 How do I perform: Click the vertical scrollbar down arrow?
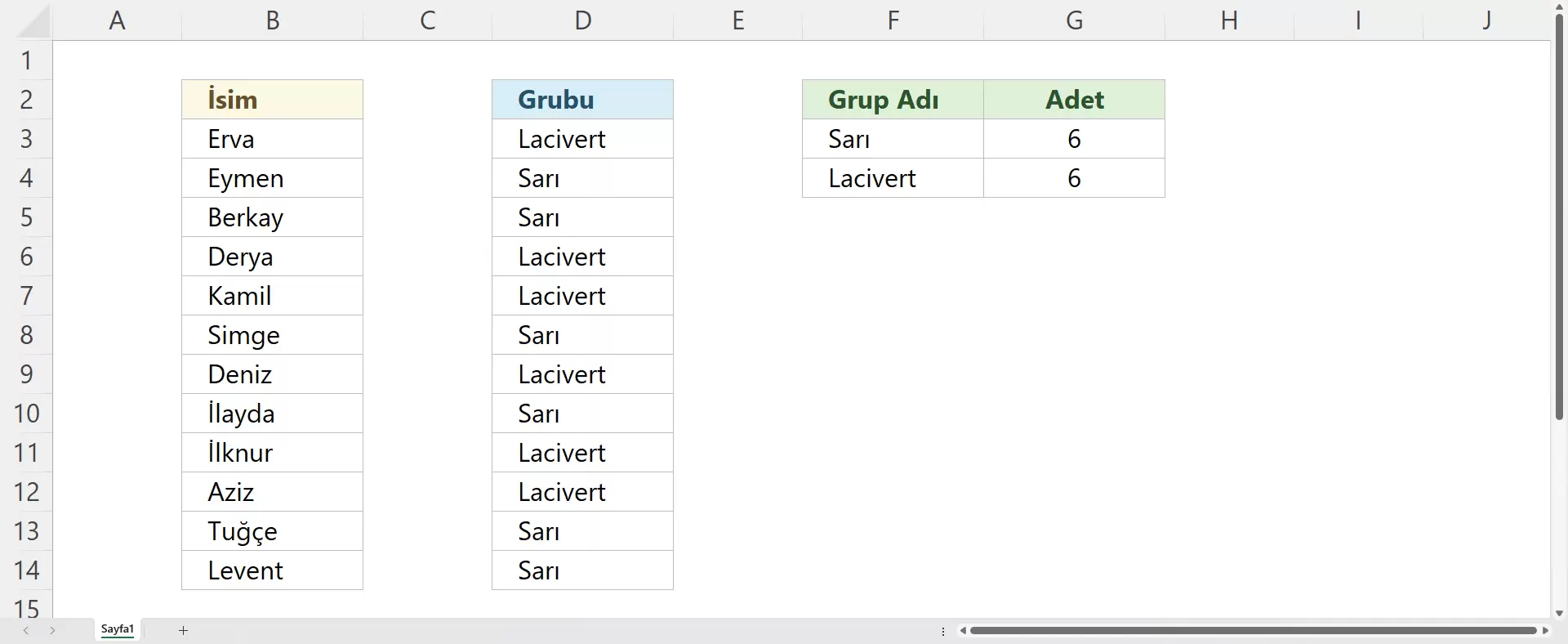[x=1559, y=613]
